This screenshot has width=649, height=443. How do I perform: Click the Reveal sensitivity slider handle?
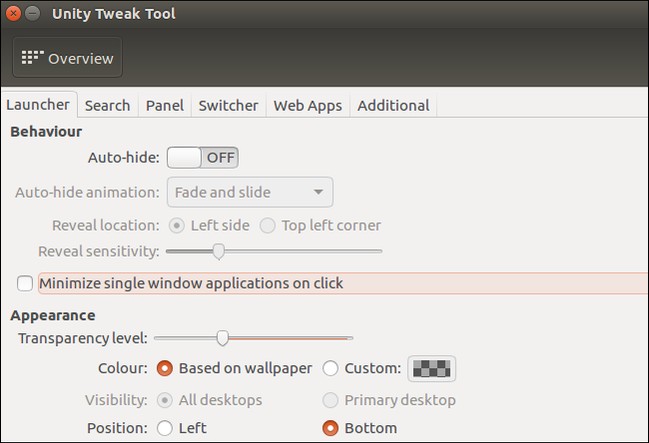point(219,251)
